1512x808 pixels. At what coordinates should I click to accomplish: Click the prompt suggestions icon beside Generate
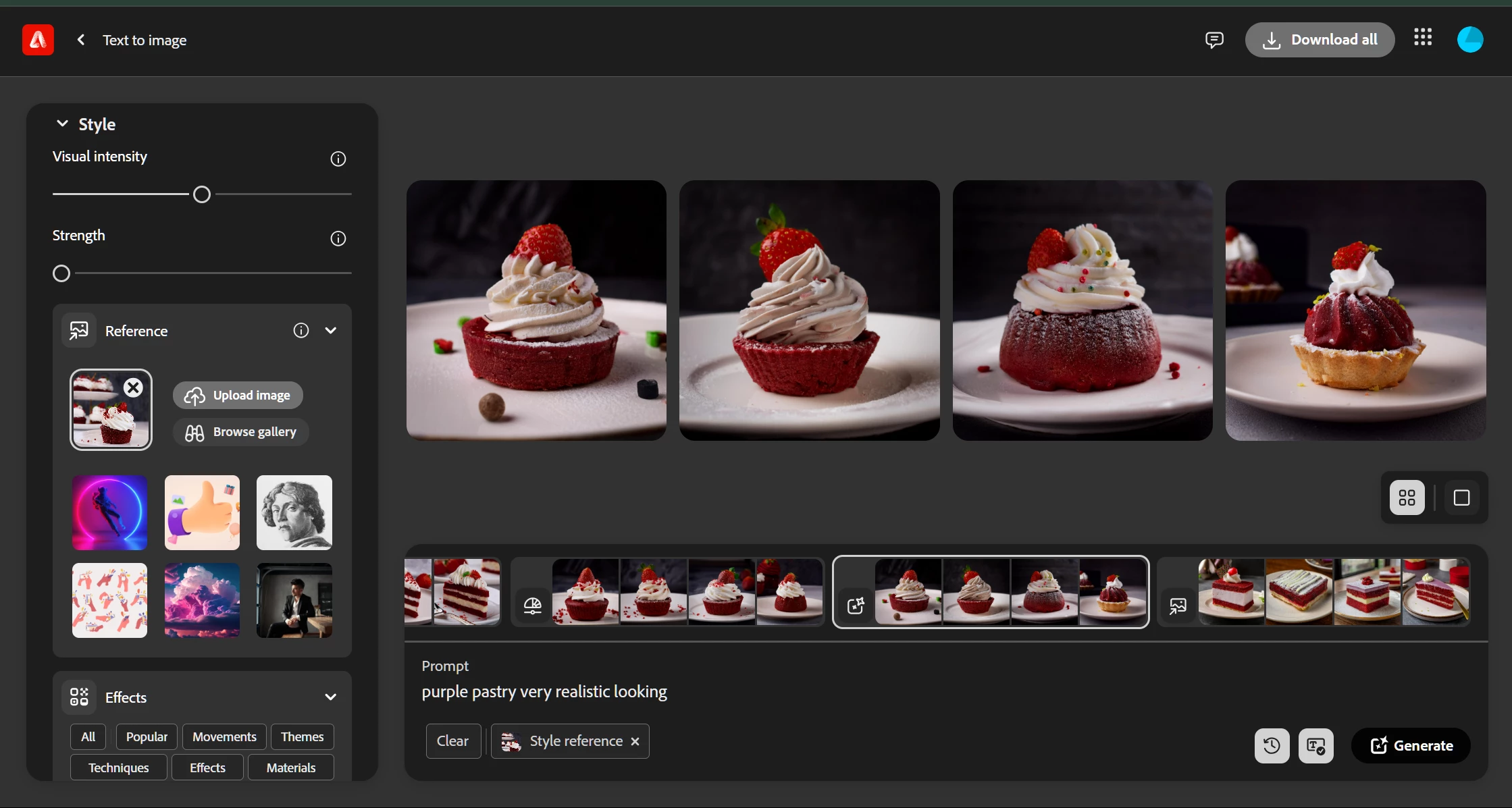[1315, 745]
